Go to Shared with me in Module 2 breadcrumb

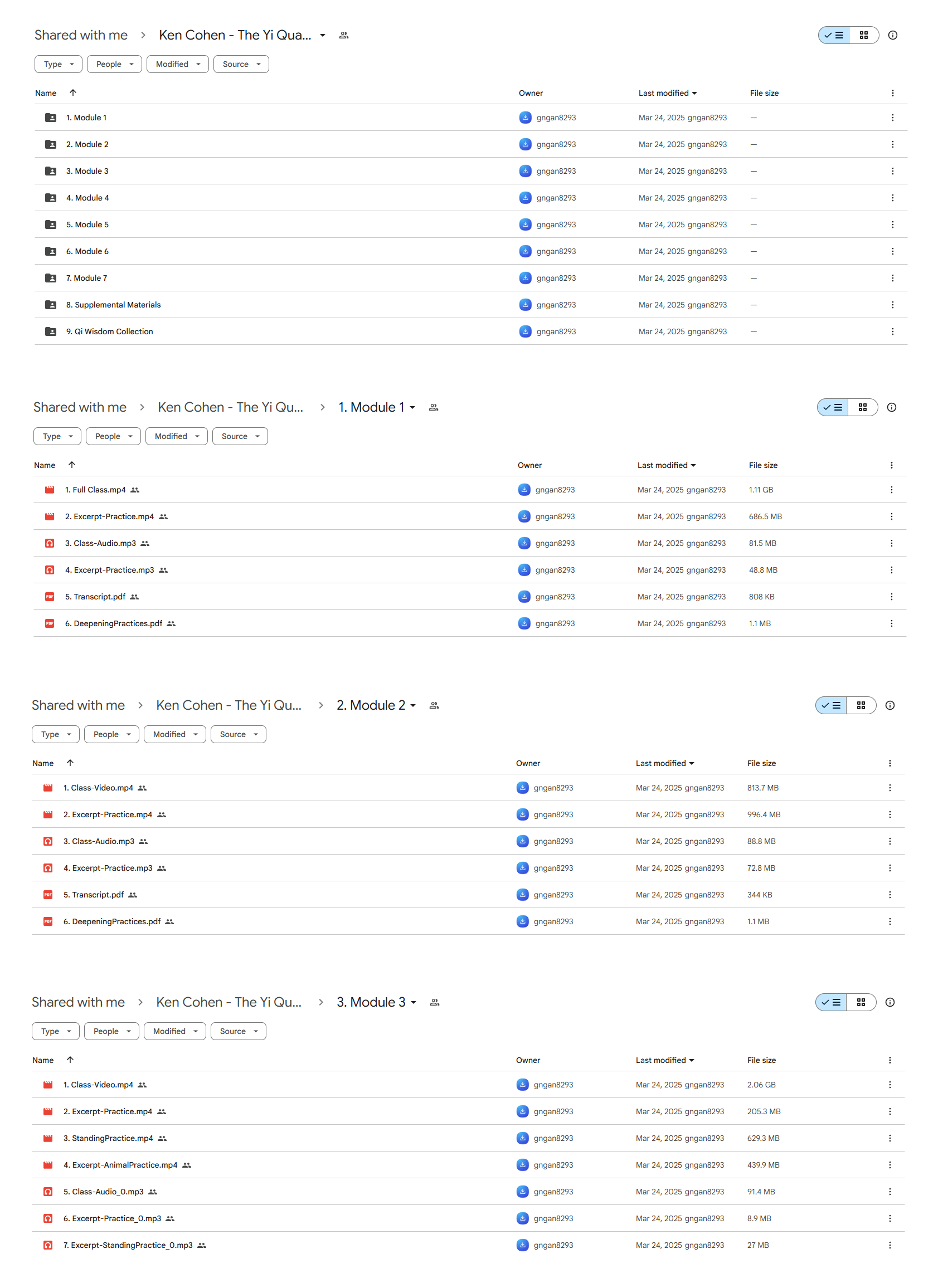coord(78,706)
